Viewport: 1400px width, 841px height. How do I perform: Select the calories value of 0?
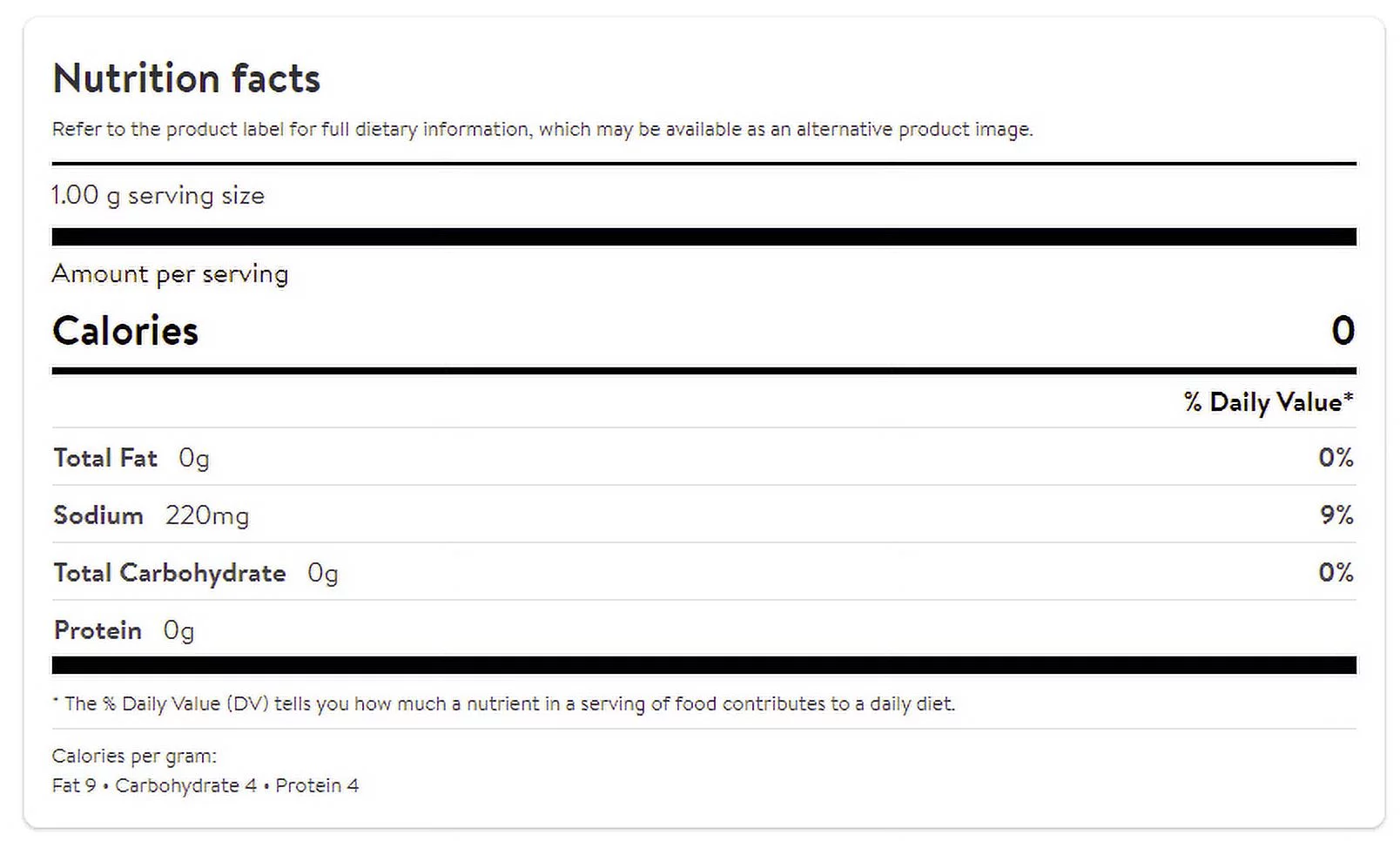(x=1343, y=331)
